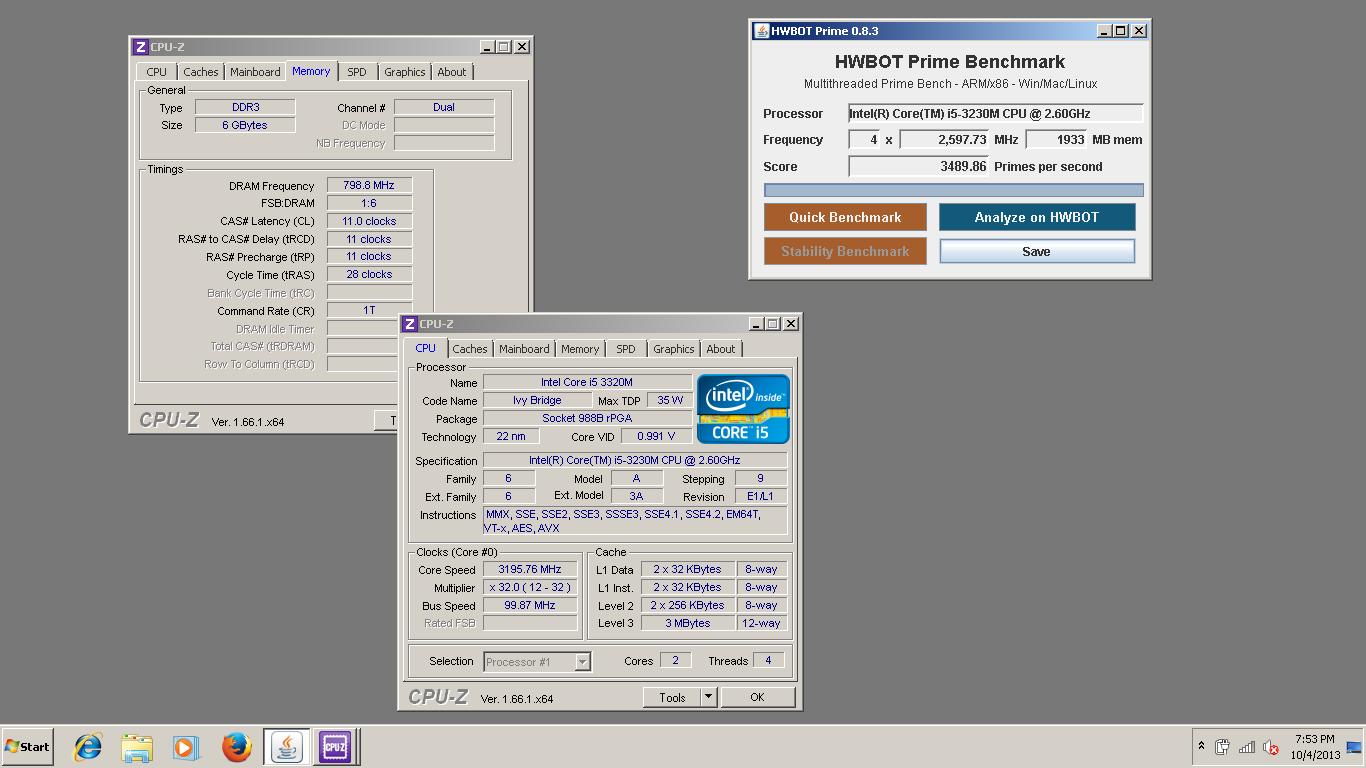Click the Level 3 cache value 3 MBytes
This screenshot has height=768, width=1366.
688,623
